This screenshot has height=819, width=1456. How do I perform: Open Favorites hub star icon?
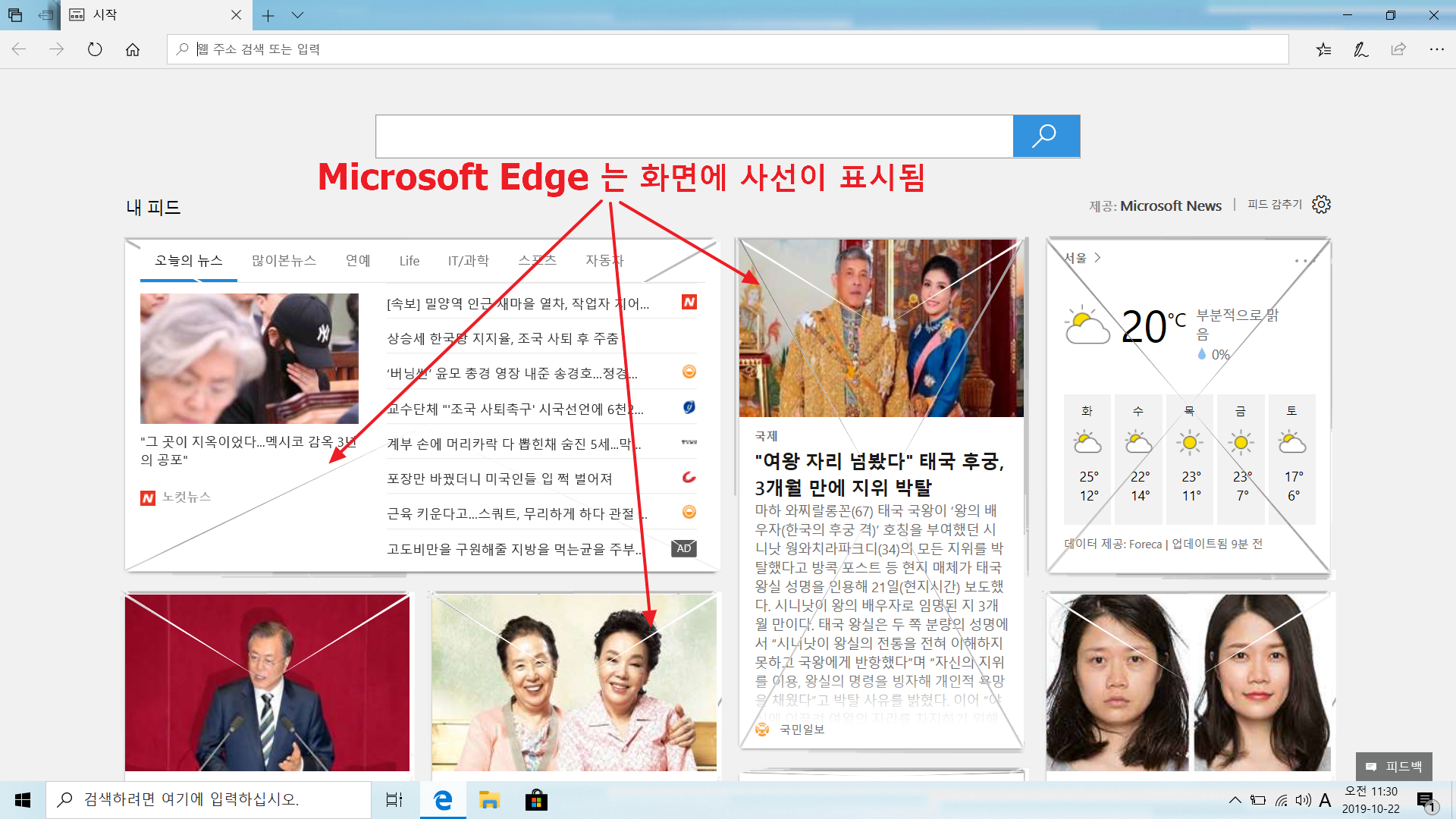tap(1323, 49)
